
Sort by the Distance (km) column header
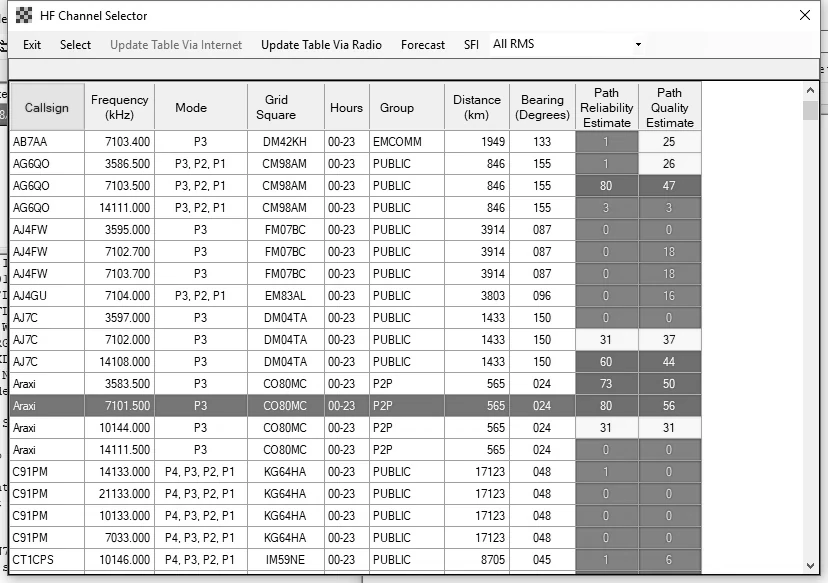pyautogui.click(x=477, y=107)
